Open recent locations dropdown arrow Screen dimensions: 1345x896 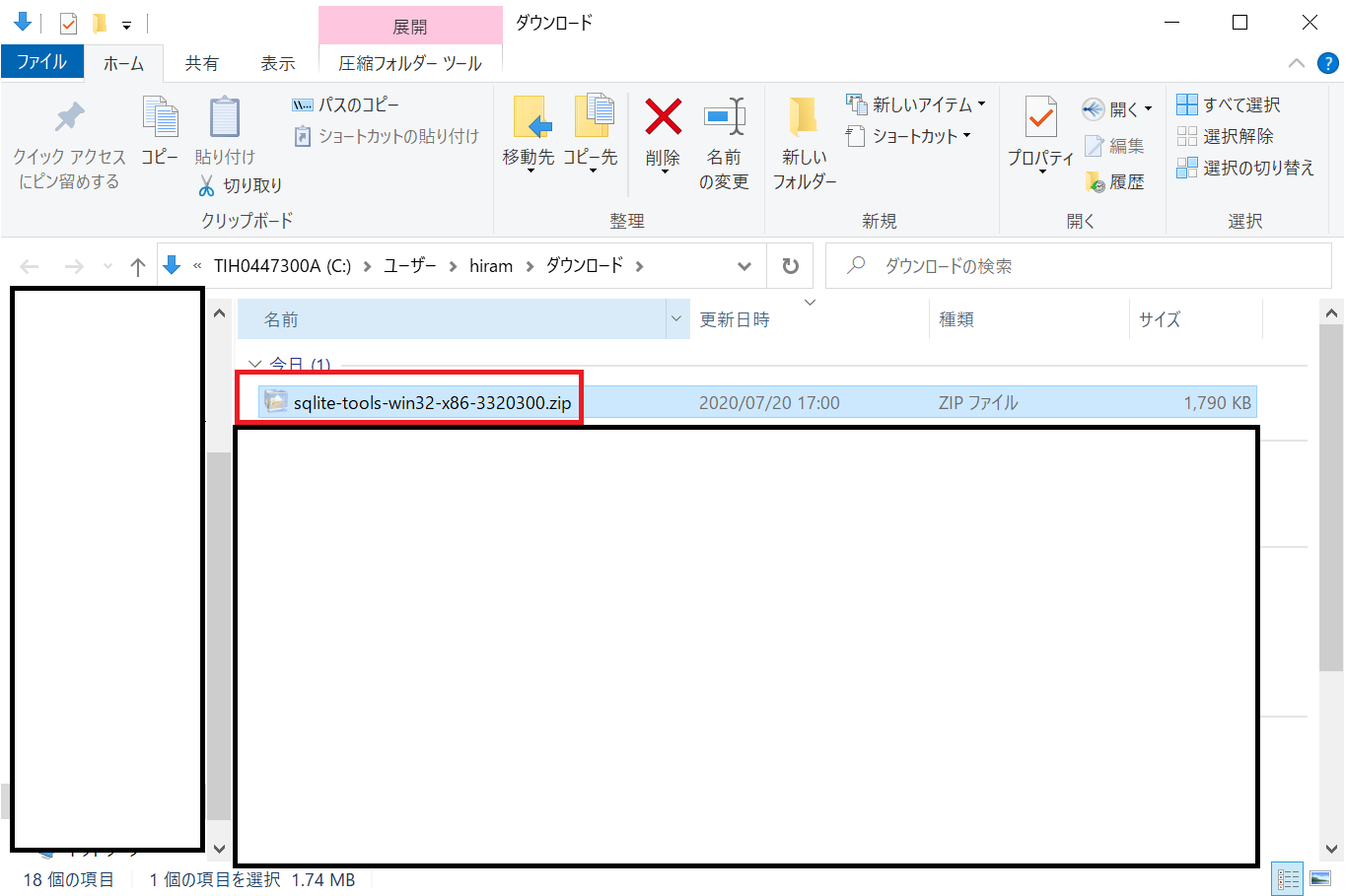tap(107, 266)
